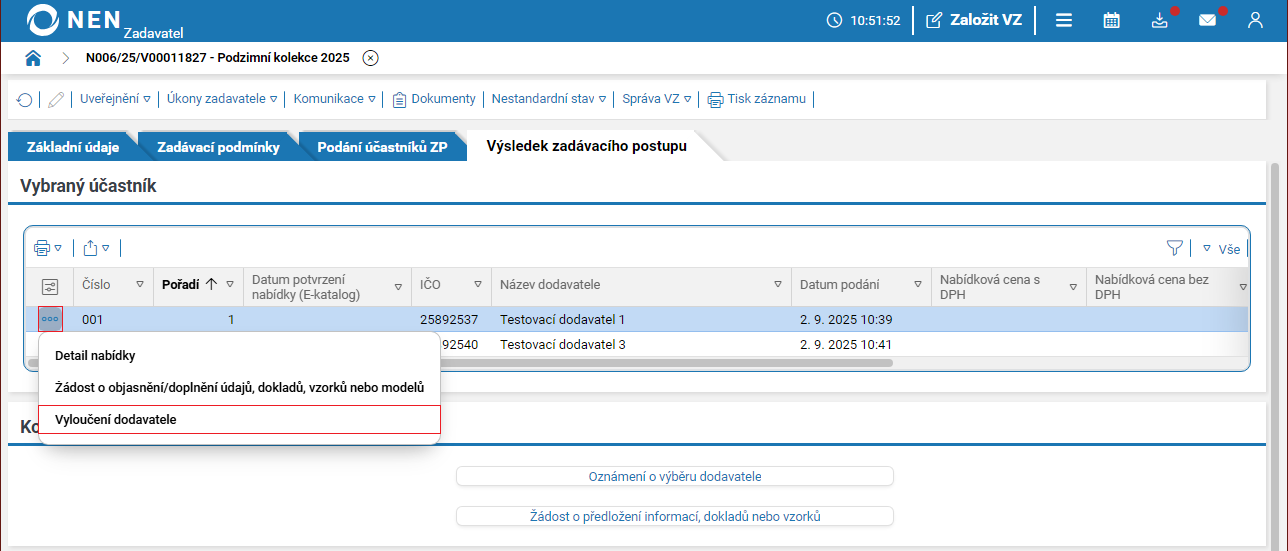Screen dimensions: 1288x551
Task: Click the refresh record icon
Action: (25, 99)
